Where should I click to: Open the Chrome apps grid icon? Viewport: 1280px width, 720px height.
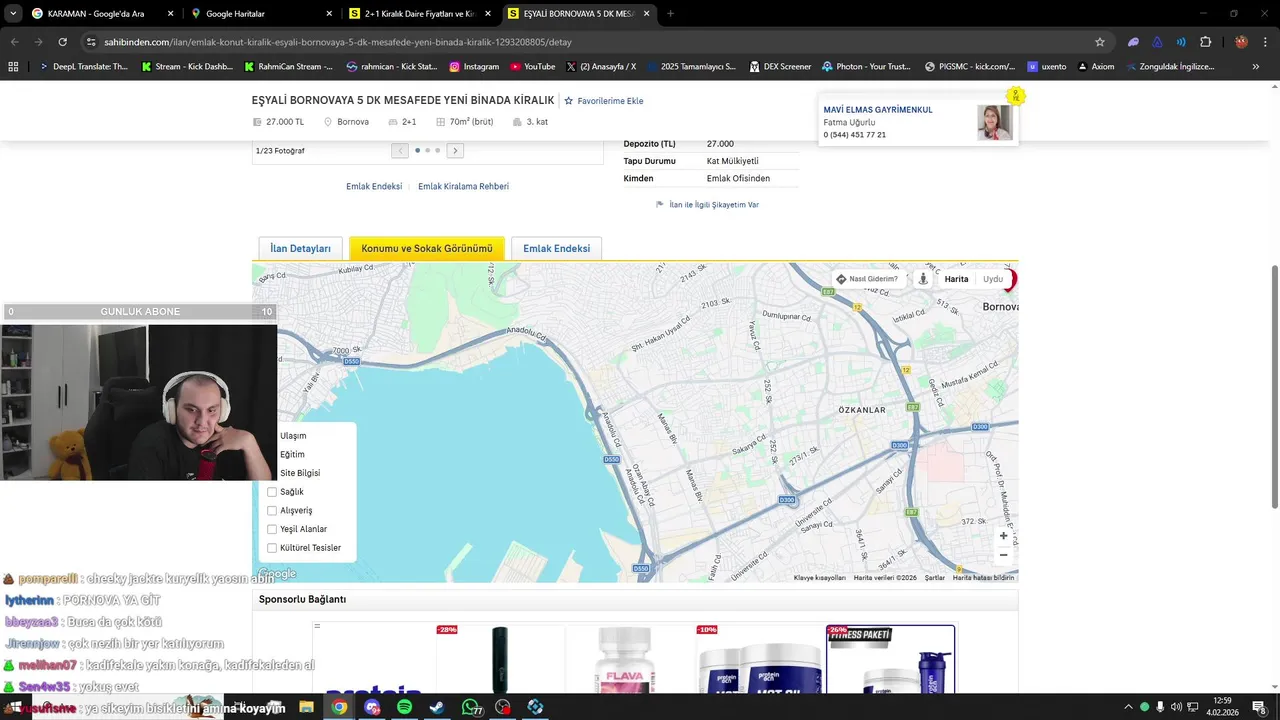click(13, 67)
